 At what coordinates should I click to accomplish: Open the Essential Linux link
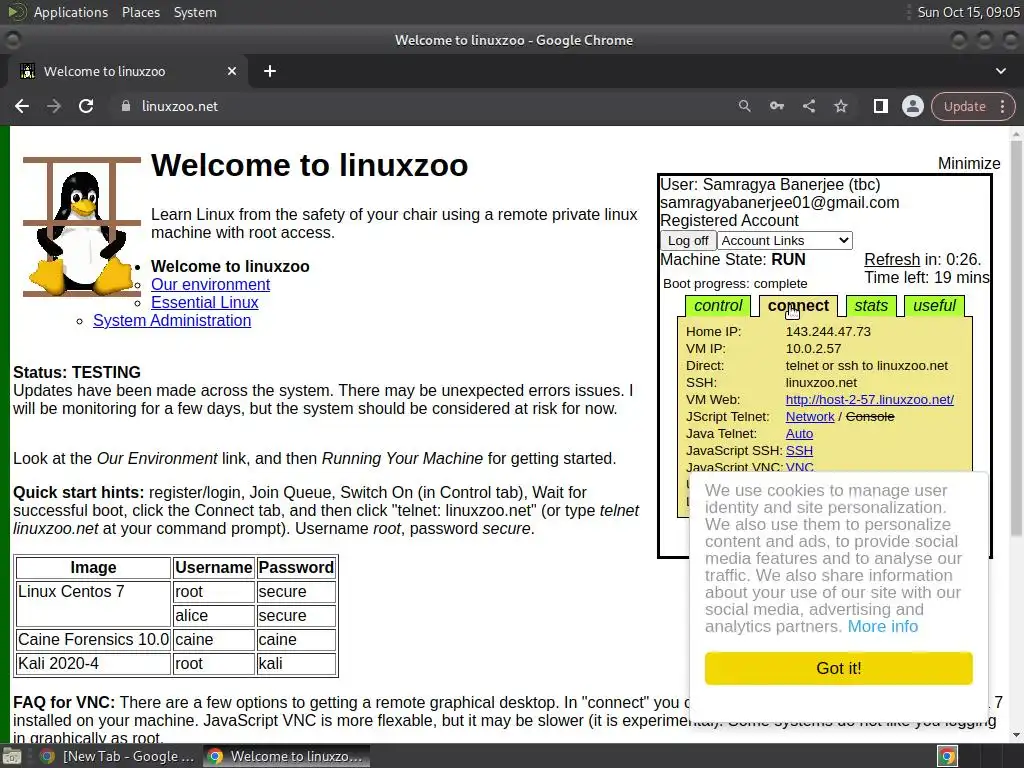[204, 302]
